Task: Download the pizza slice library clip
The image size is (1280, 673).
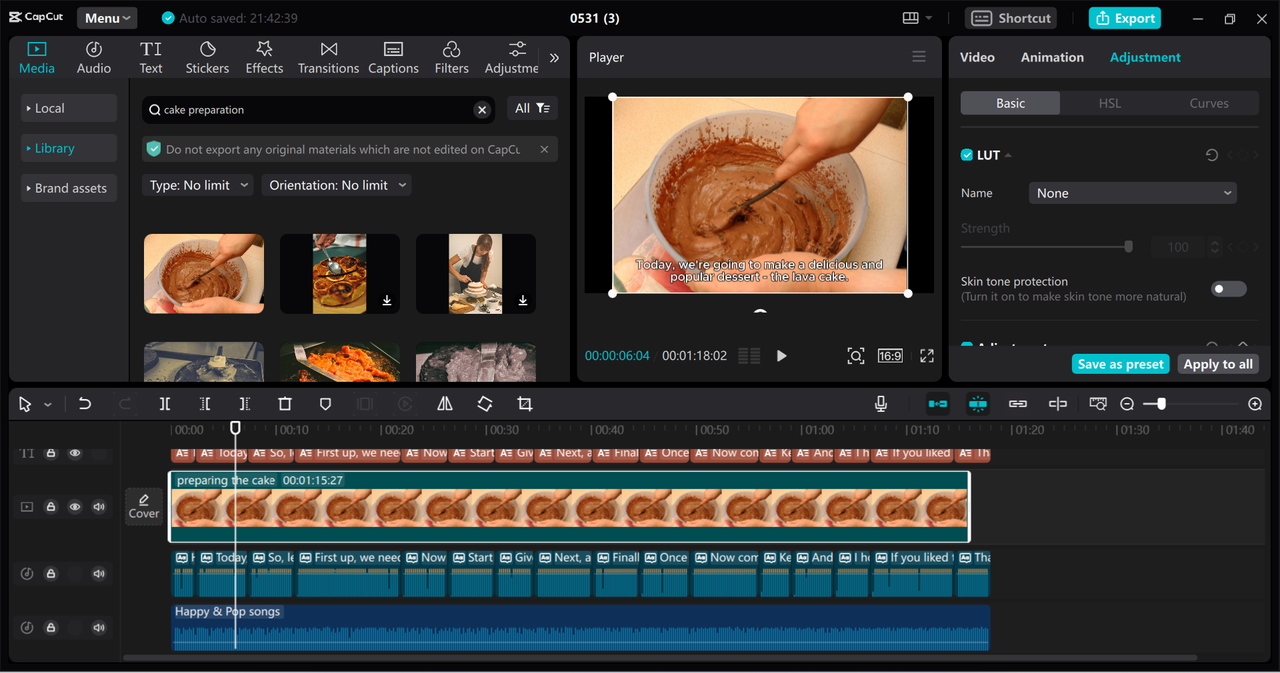Action: pyautogui.click(x=387, y=300)
